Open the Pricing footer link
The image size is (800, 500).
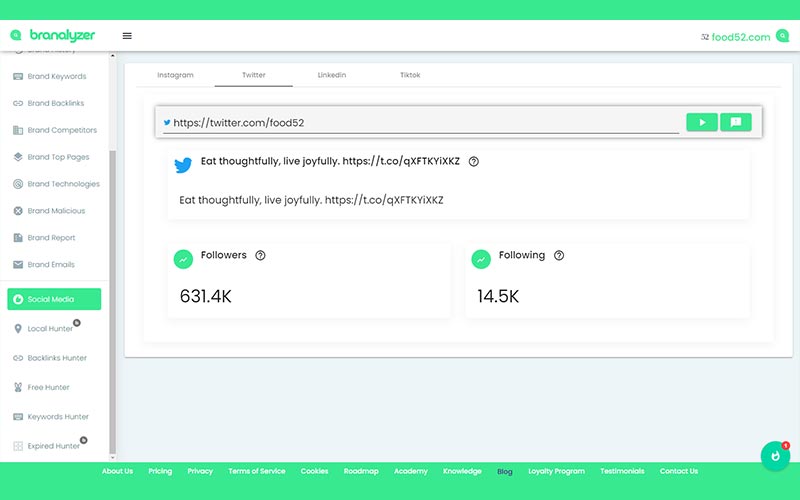pyautogui.click(x=160, y=471)
